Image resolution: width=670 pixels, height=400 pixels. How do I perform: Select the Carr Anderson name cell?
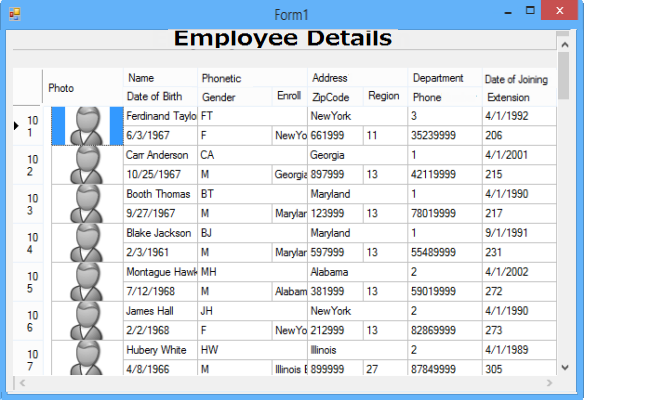(160, 155)
